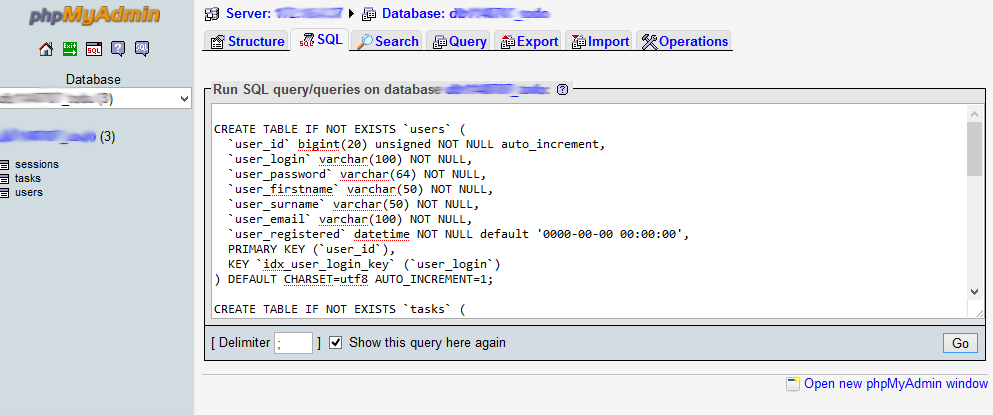Click into the Delimiter input field
Screen dimensions: 993x415
click(x=294, y=343)
